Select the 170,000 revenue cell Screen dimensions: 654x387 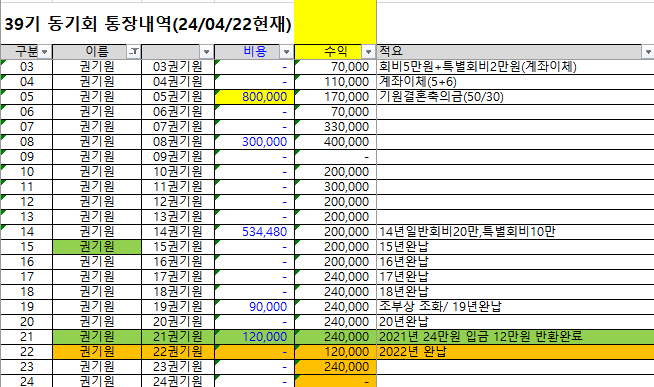(335, 97)
